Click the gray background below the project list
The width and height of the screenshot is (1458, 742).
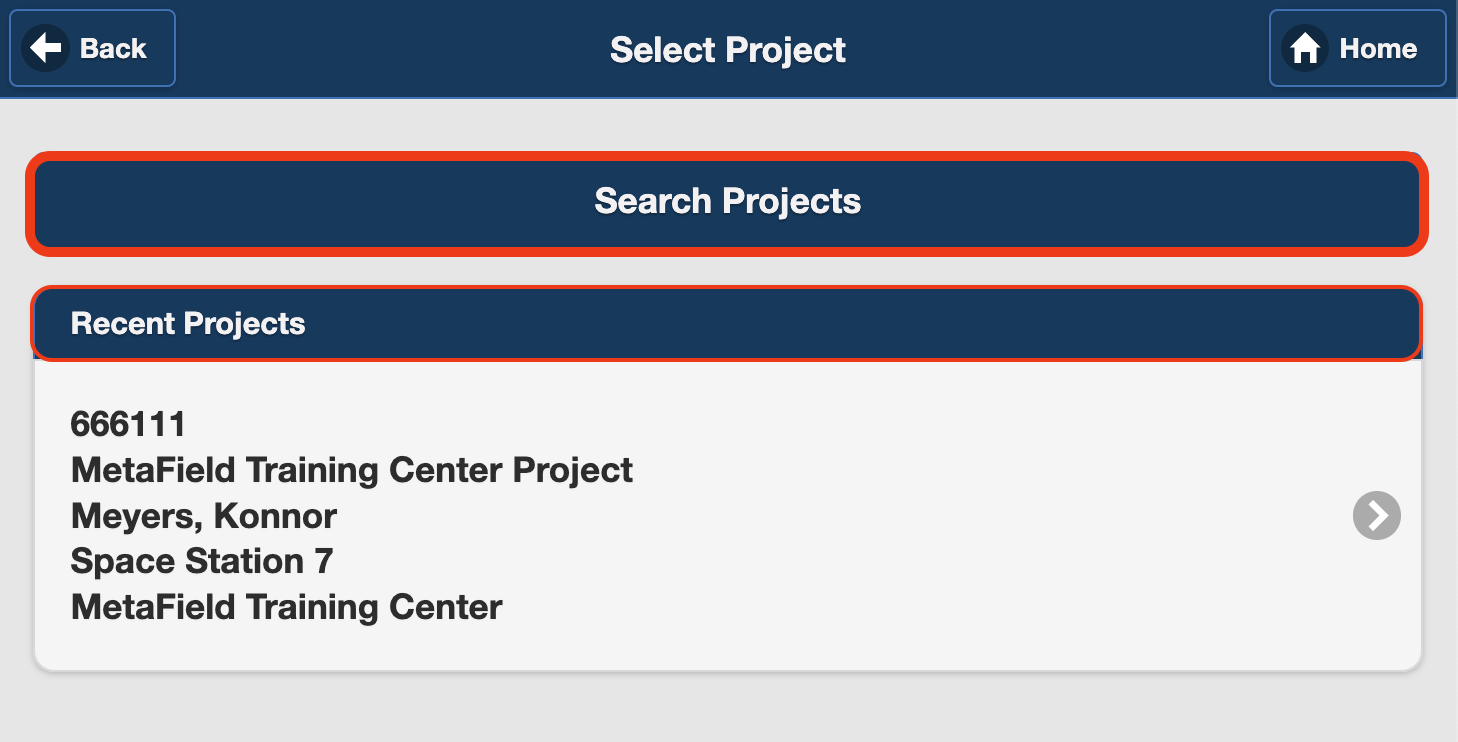coord(727,708)
